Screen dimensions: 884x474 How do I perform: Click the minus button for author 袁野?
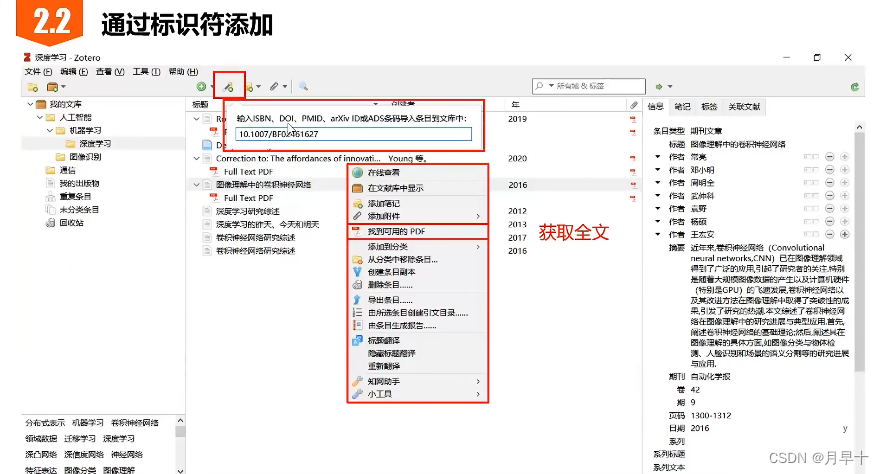click(x=829, y=209)
